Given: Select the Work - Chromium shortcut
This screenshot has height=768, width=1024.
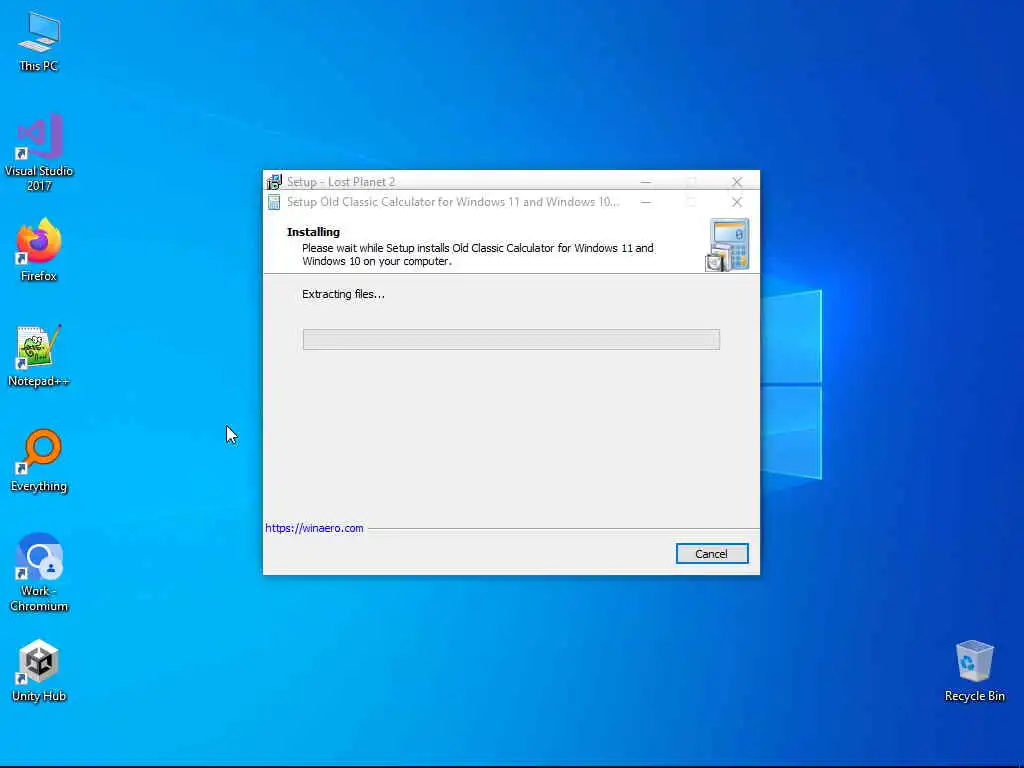Looking at the screenshot, I should (39, 573).
